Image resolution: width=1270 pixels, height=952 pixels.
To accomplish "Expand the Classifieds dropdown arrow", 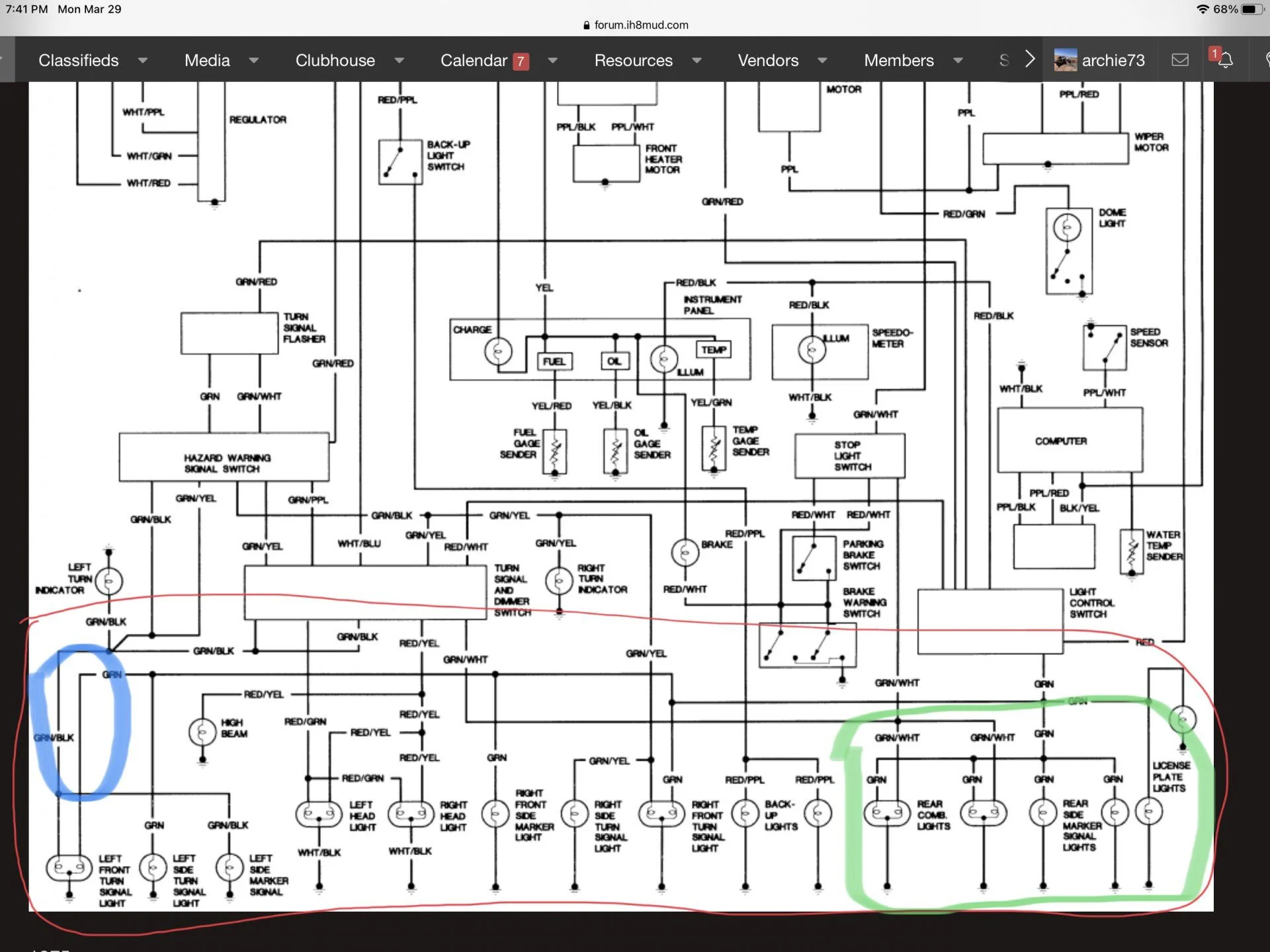I will point(142,61).
